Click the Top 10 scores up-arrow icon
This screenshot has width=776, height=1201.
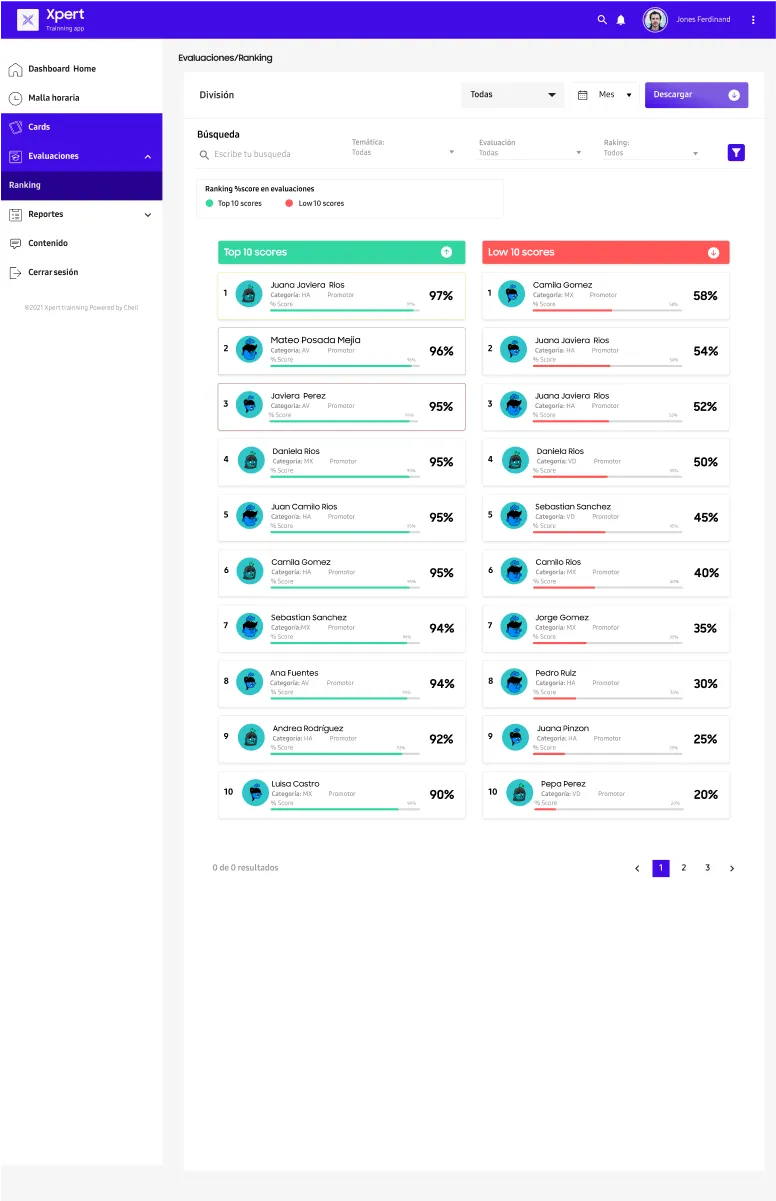coord(446,253)
